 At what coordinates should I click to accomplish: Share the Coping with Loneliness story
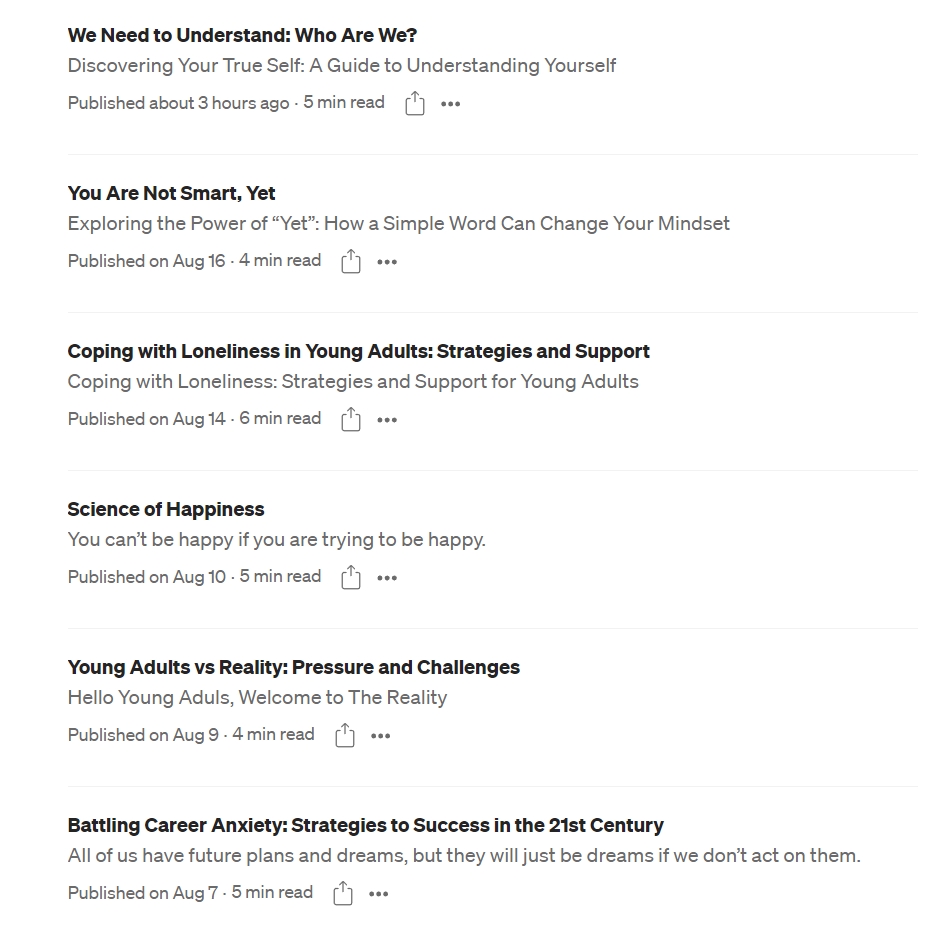351,419
